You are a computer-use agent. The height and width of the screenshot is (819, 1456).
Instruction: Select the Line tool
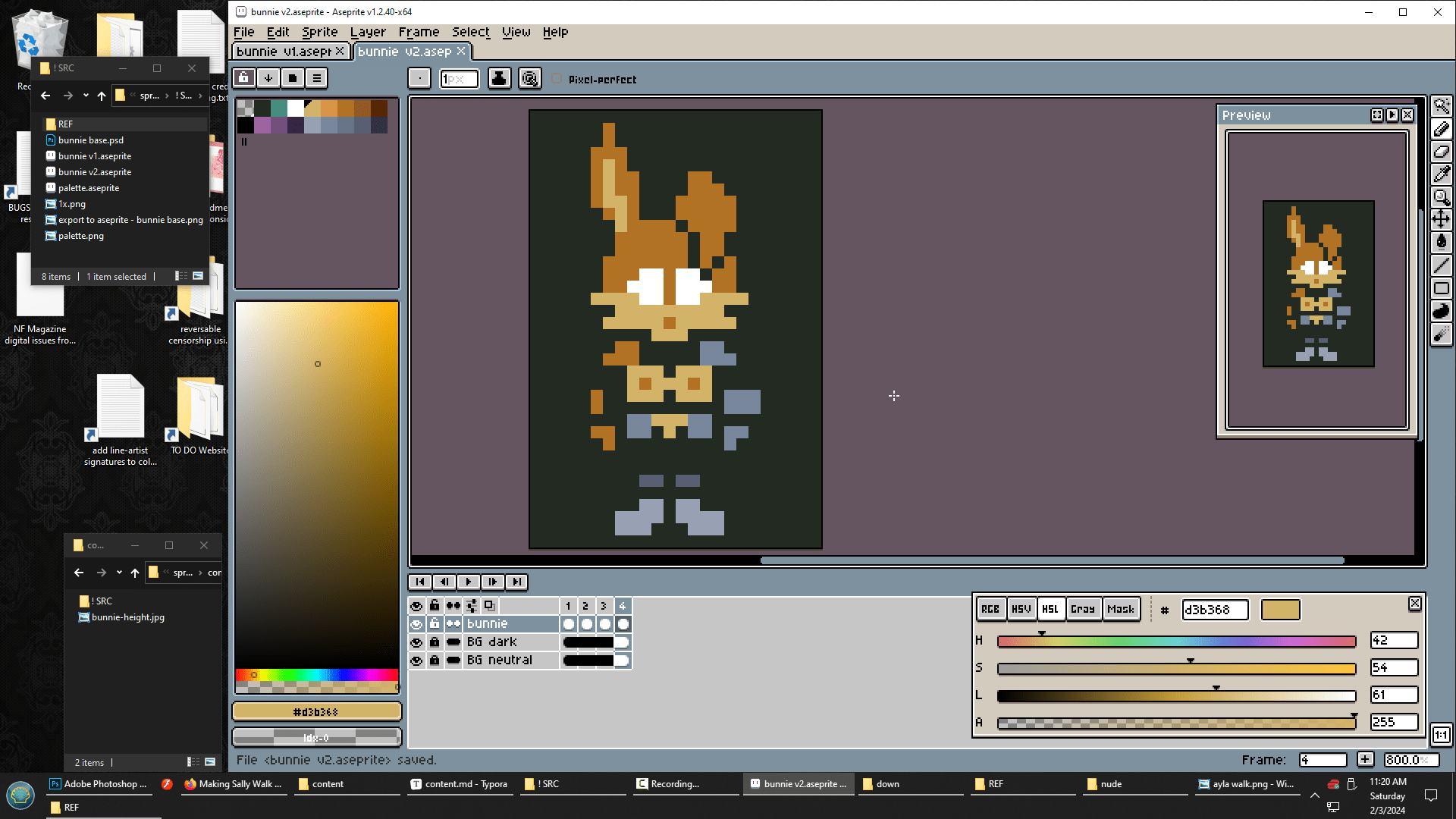[x=1441, y=265]
